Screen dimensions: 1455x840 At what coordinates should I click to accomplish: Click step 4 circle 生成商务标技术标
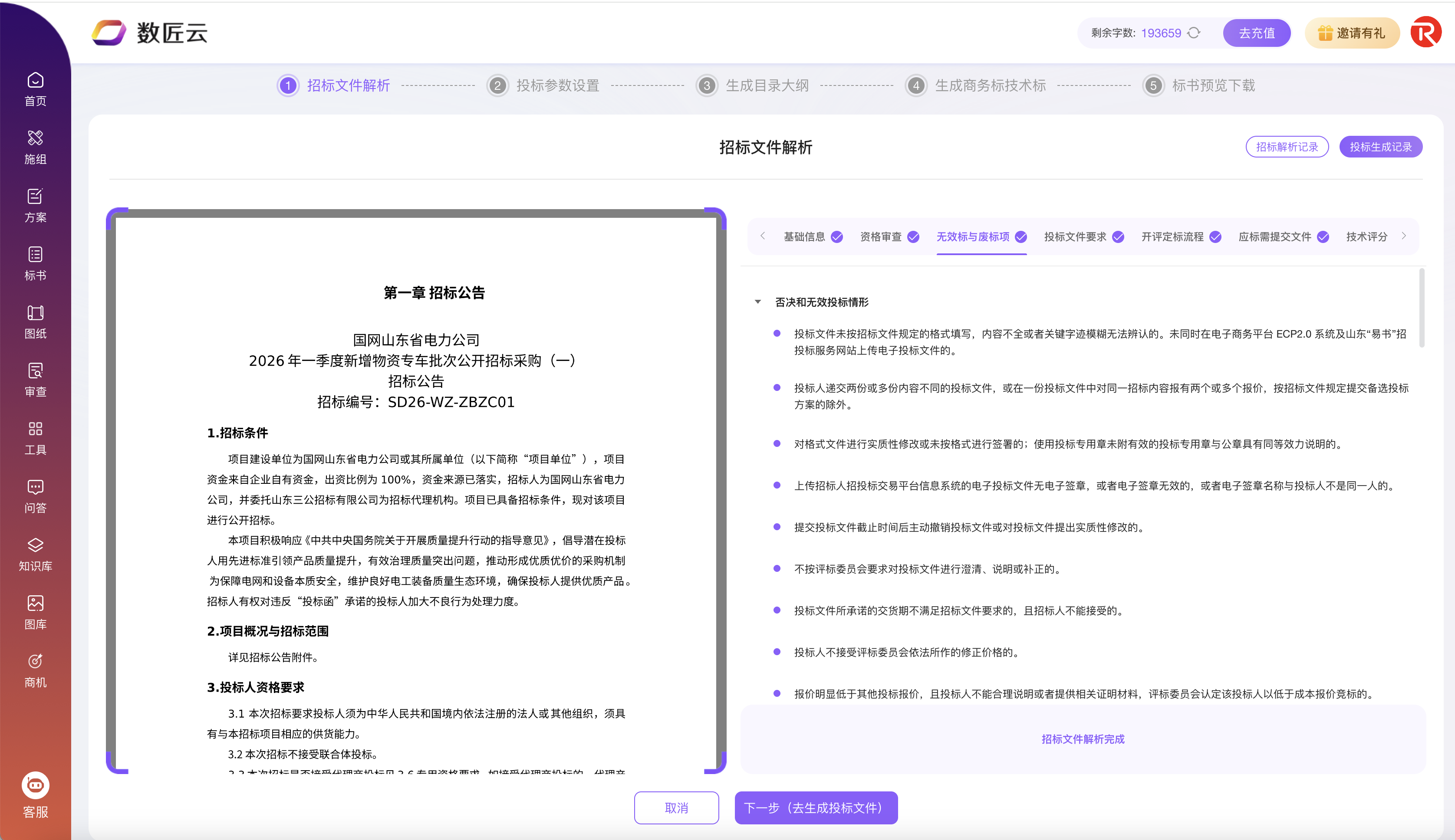click(916, 85)
